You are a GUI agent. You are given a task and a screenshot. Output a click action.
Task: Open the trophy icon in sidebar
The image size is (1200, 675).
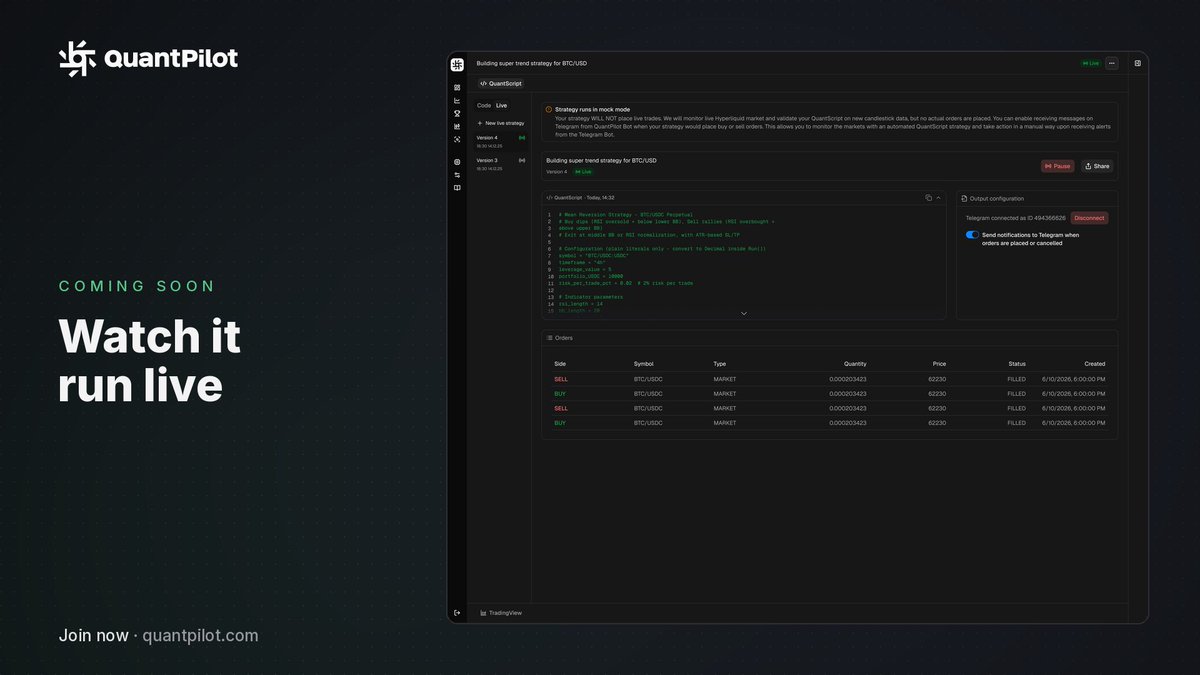[x=457, y=113]
